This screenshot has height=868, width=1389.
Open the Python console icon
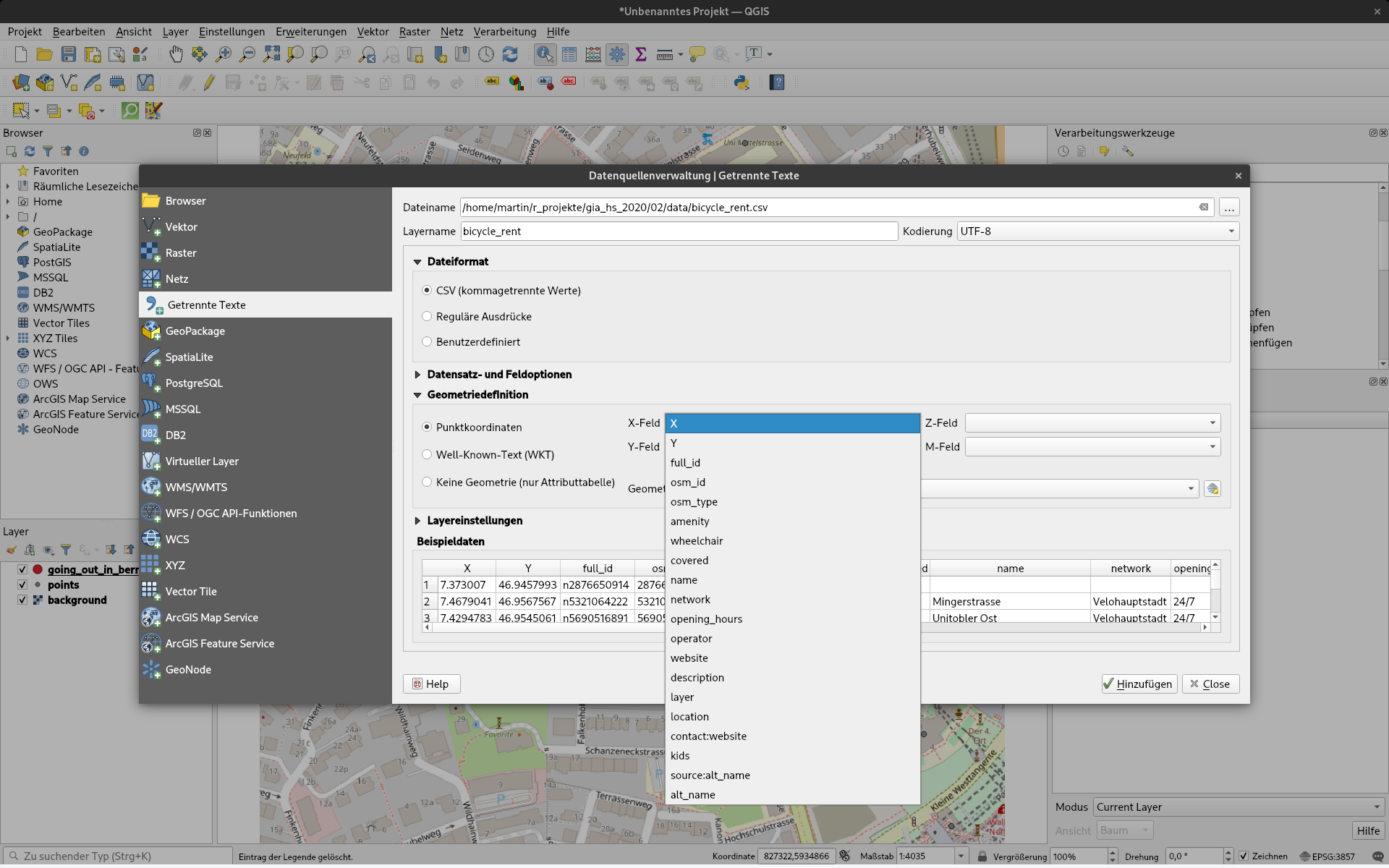click(742, 82)
